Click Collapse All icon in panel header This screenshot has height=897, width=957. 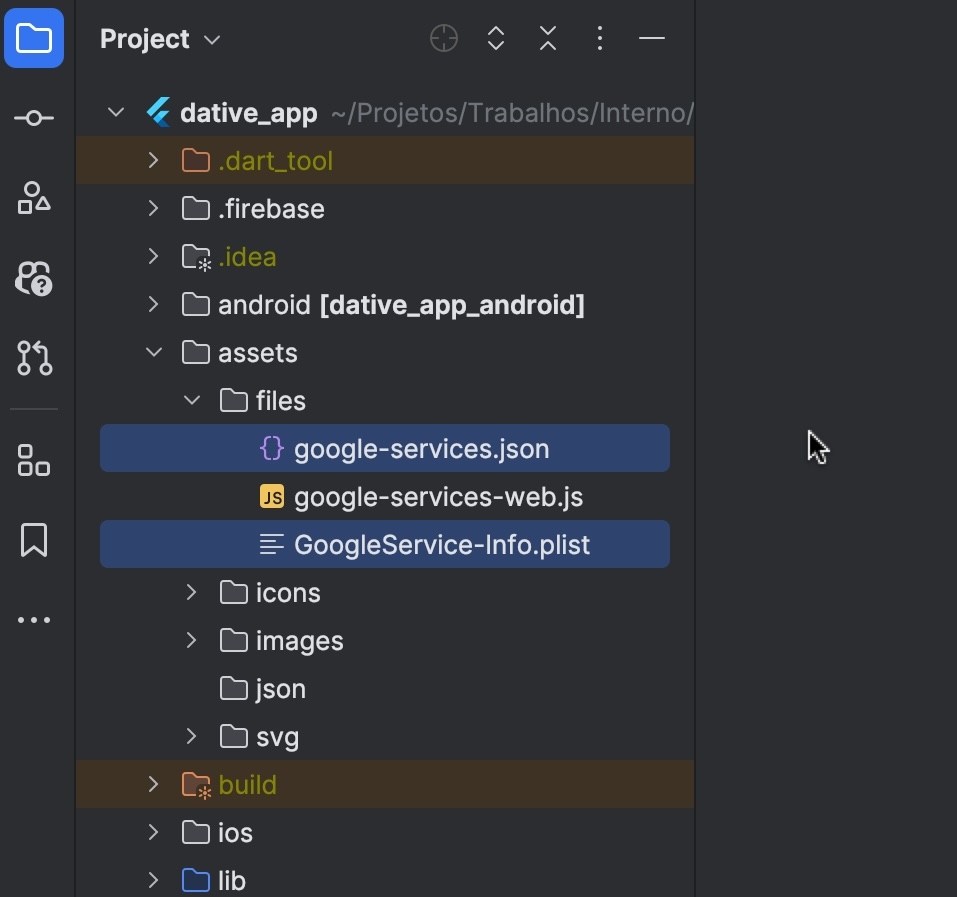click(x=548, y=39)
